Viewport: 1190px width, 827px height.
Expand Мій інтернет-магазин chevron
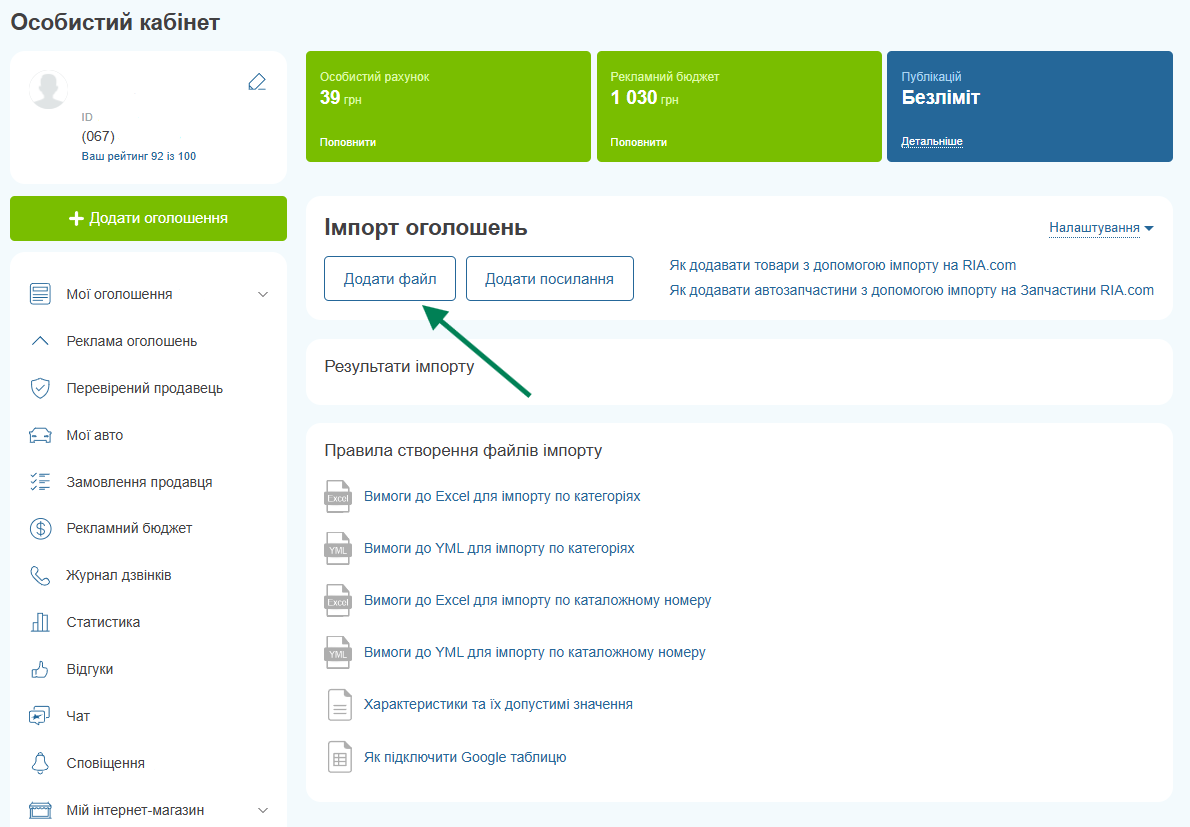(263, 810)
